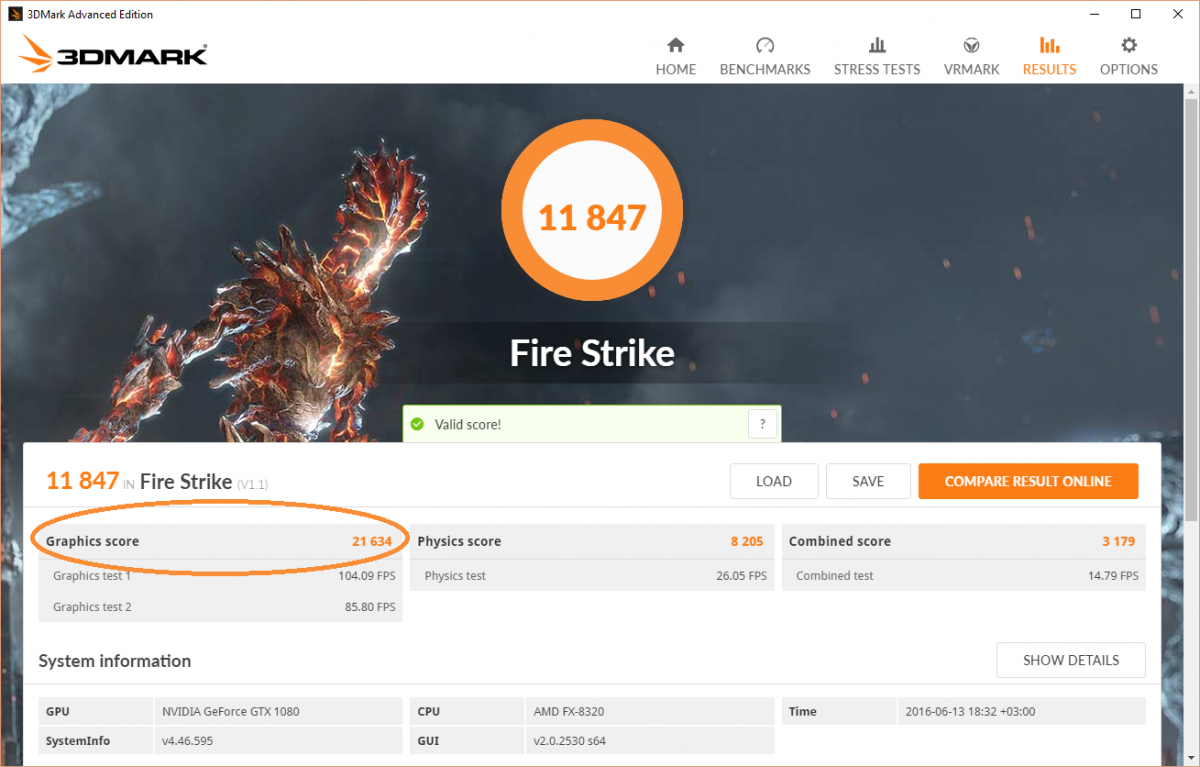Screen dimensions: 1200x767
Task: Click the LOAD button
Action: click(x=774, y=481)
